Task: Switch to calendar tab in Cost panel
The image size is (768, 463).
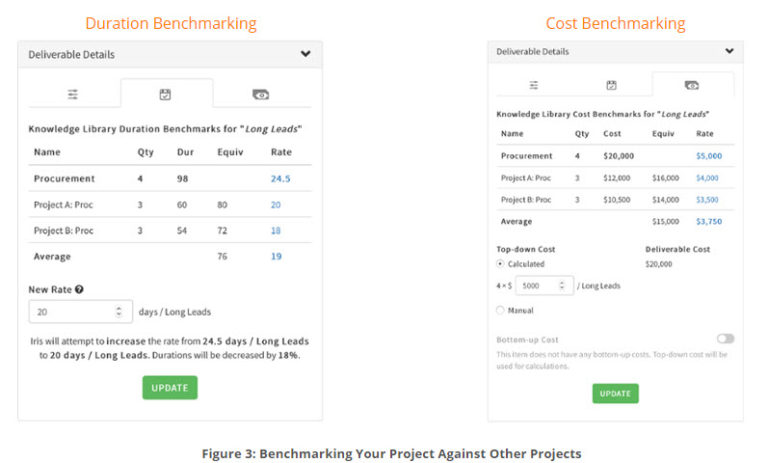Action: [611, 85]
